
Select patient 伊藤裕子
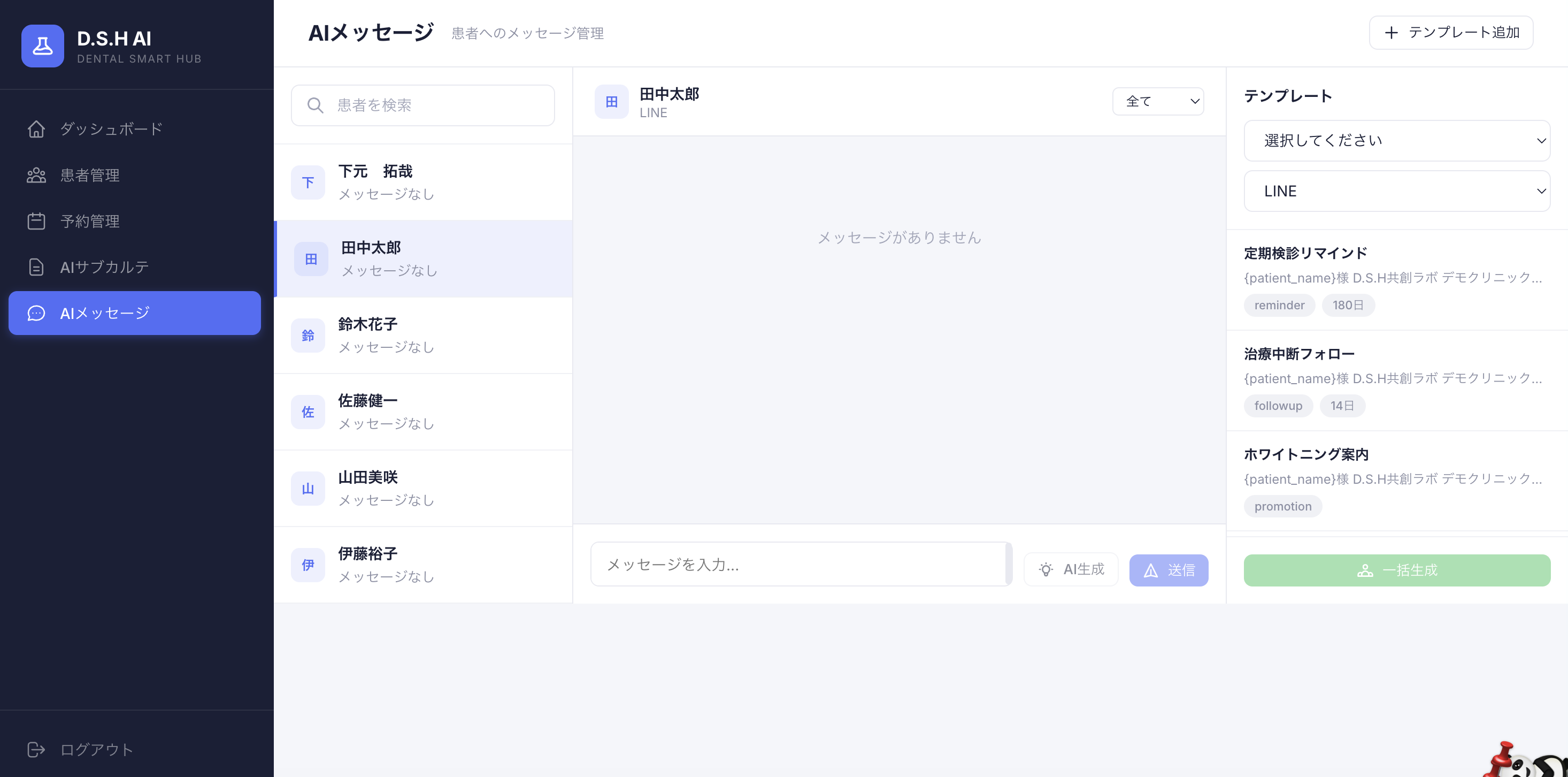(x=423, y=565)
